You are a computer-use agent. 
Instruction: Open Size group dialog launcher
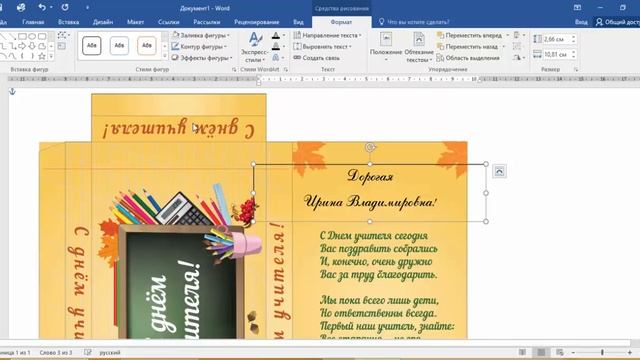576,70
